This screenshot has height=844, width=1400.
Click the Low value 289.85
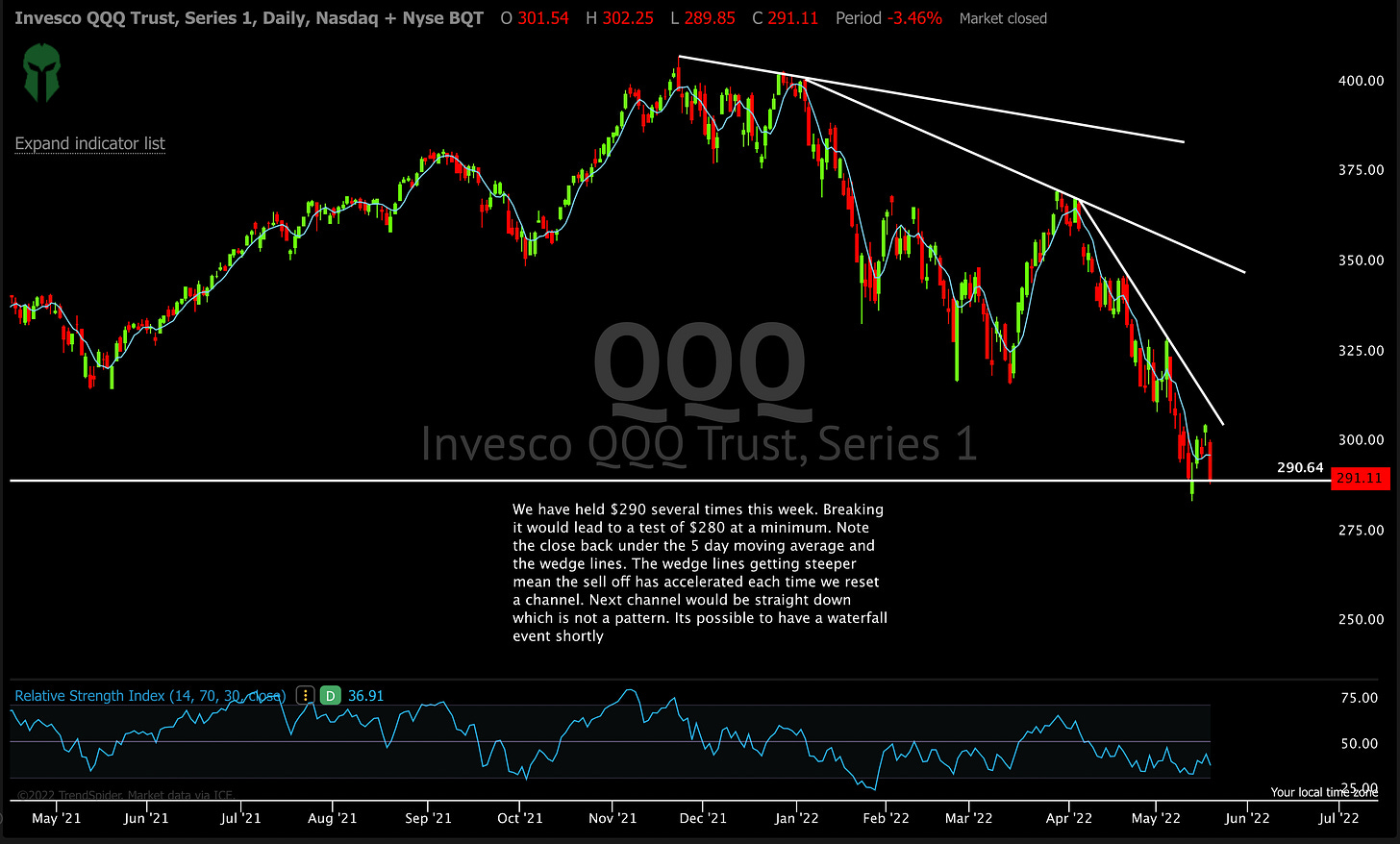coord(710,18)
